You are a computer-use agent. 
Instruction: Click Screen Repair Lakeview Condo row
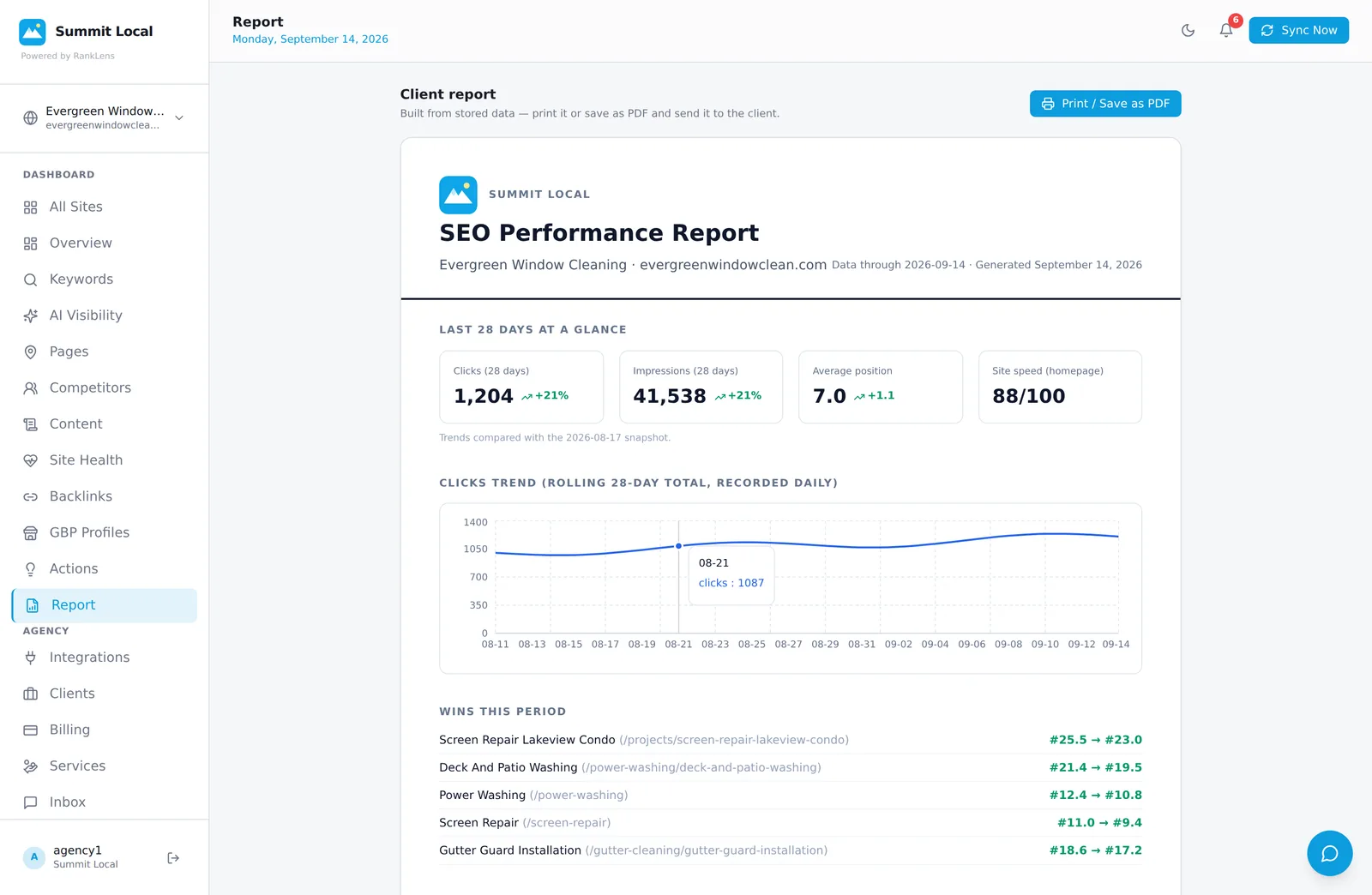click(x=791, y=740)
